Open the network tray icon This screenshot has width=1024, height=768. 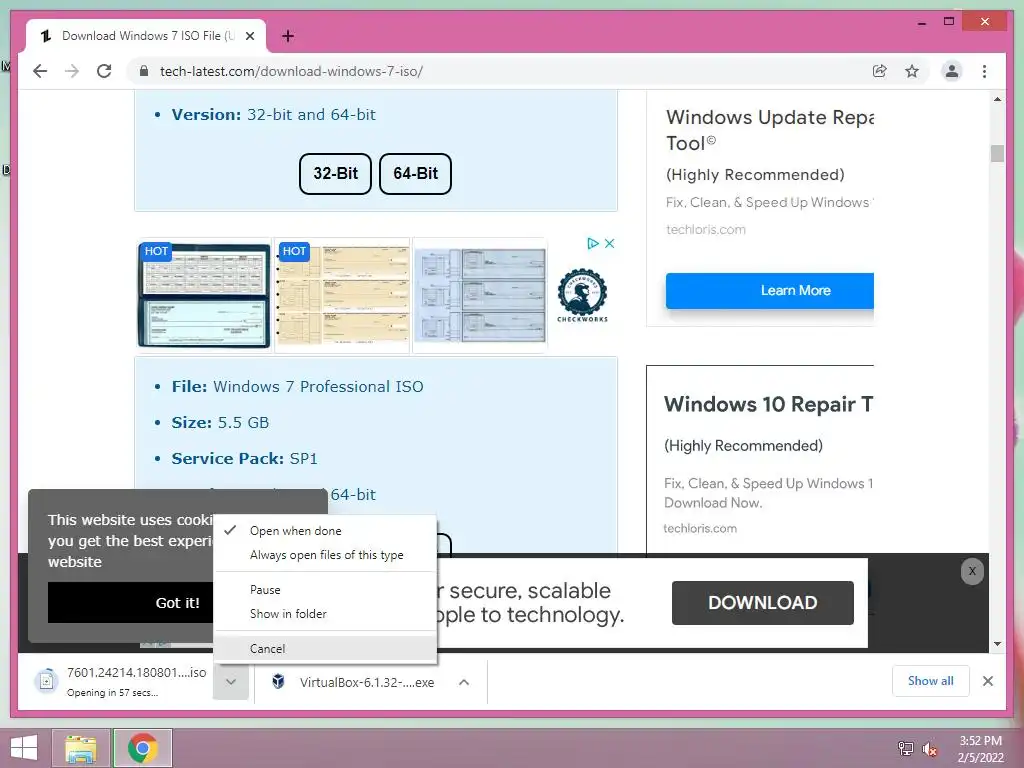tap(905, 748)
